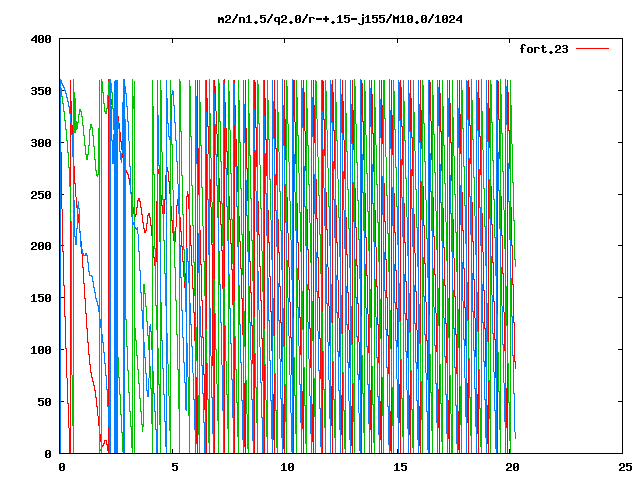Click the red legend line sample

[x=592, y=49]
